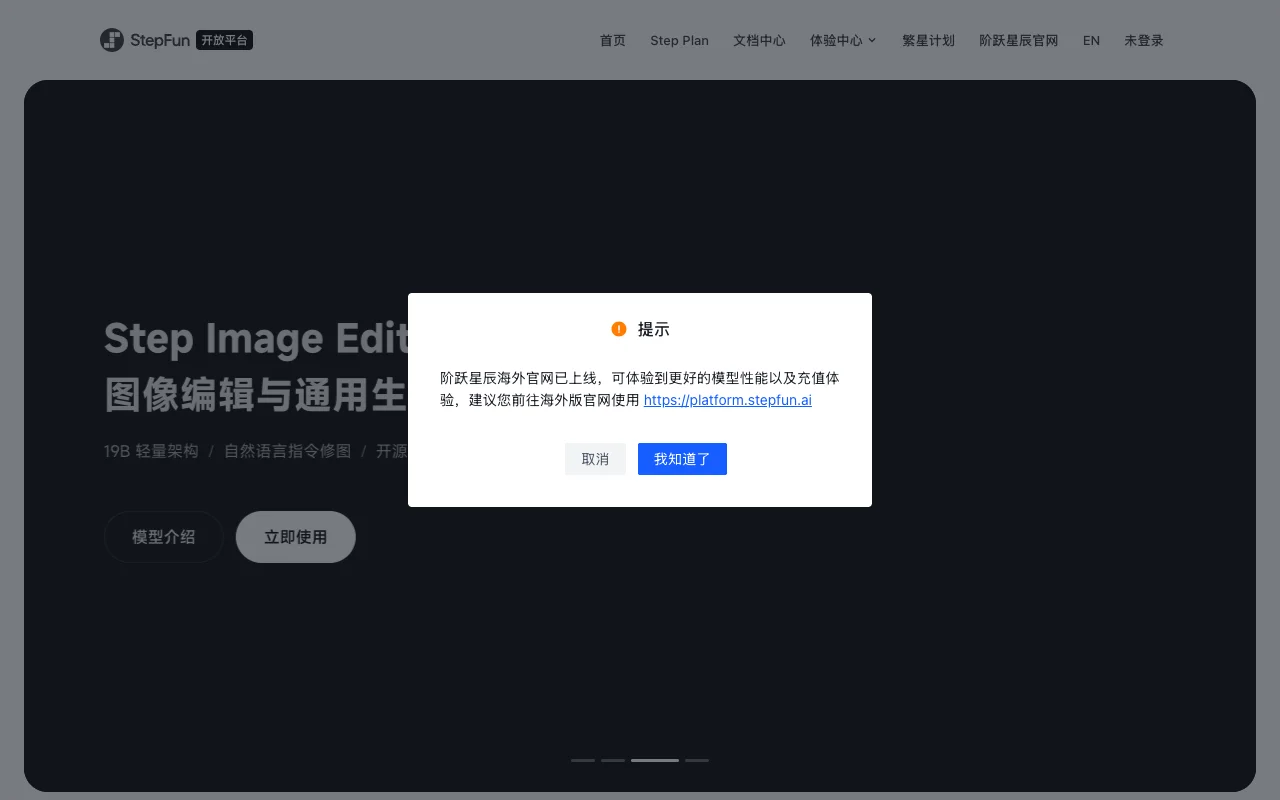The image size is (1280, 800).
Task: Click the 立即使用 button
Action: click(x=296, y=537)
